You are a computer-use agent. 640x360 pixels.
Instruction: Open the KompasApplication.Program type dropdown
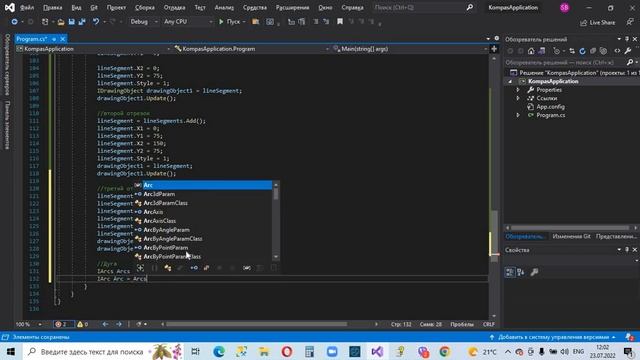pos(251,49)
